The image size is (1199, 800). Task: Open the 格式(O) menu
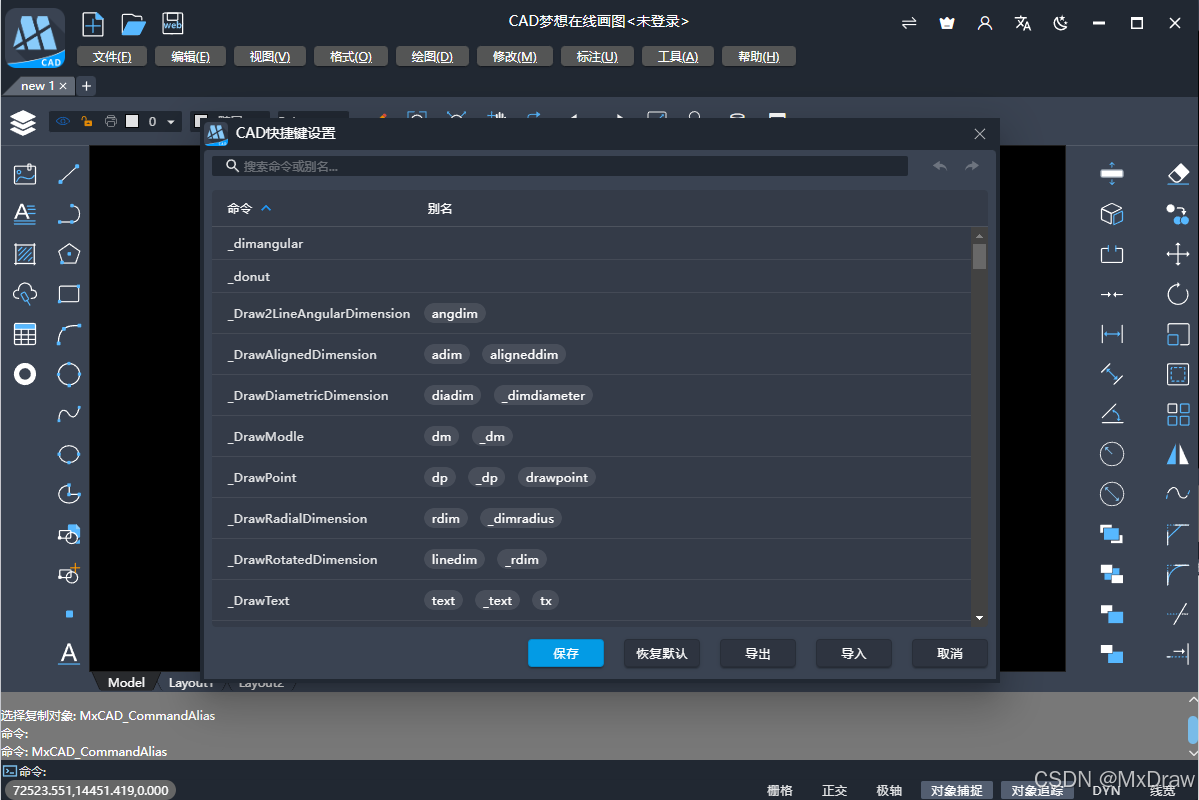tap(351, 57)
